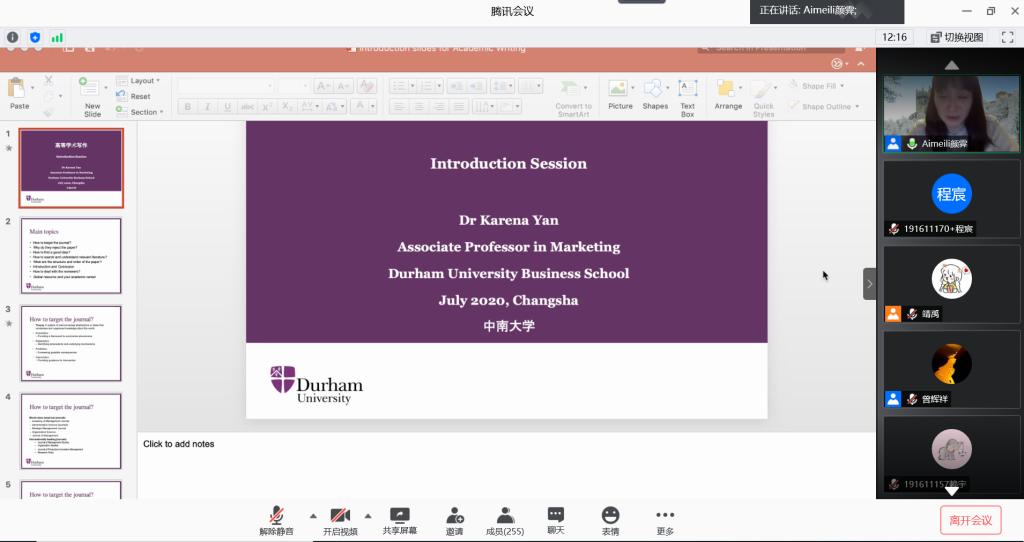Open the members list 成员(255)
Viewport: 1024px width, 542px height.
pos(505,520)
